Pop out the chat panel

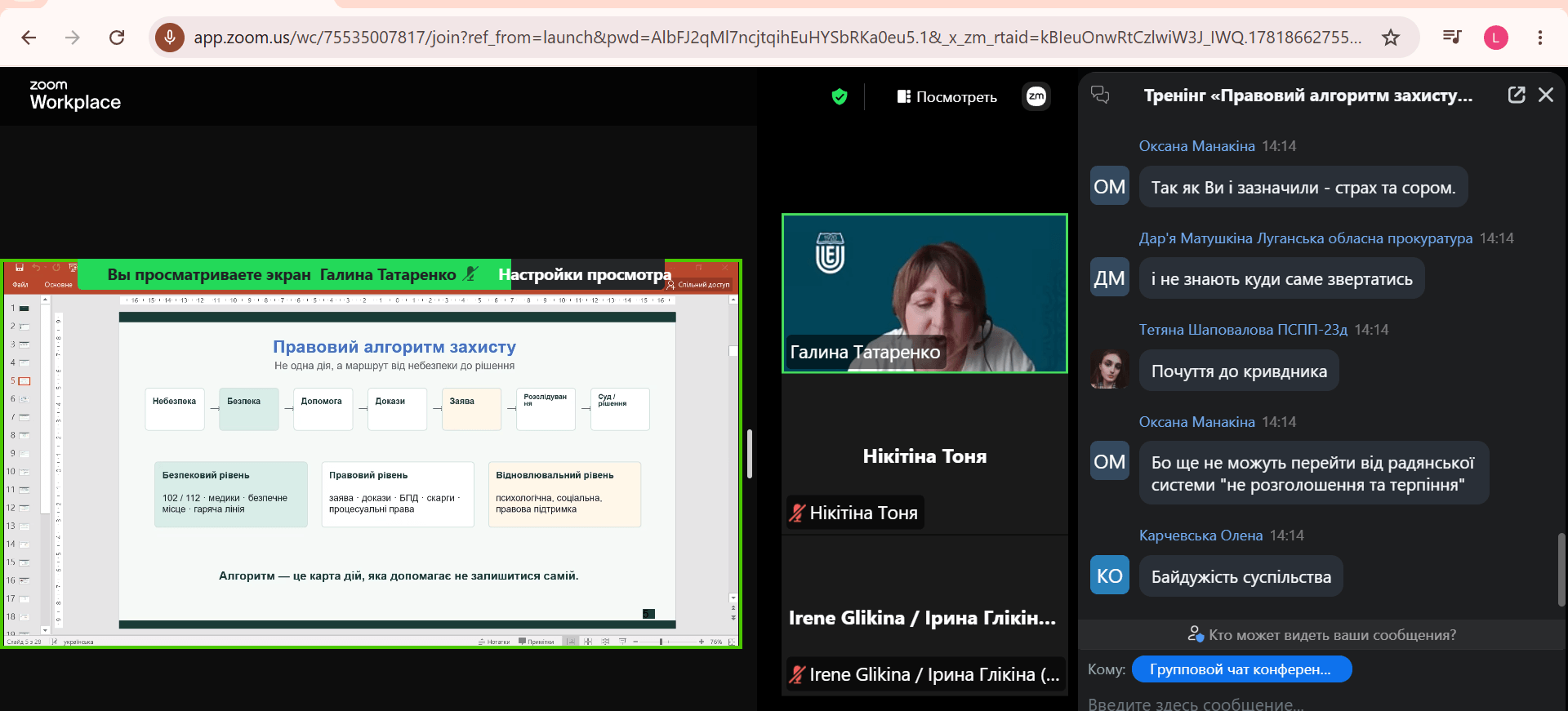click(1517, 95)
